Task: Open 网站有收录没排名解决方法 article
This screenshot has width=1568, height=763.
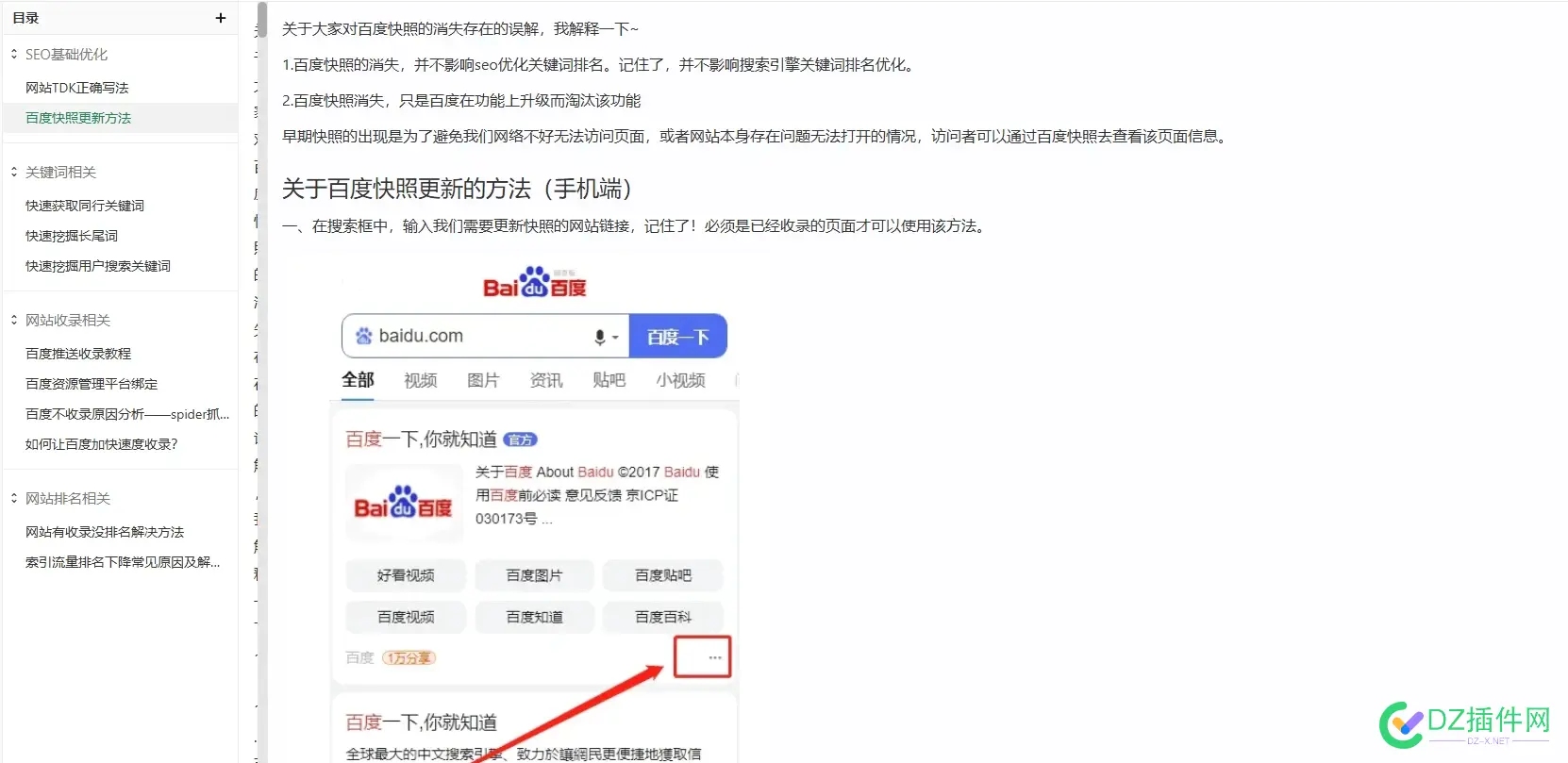Action: [x=105, y=532]
